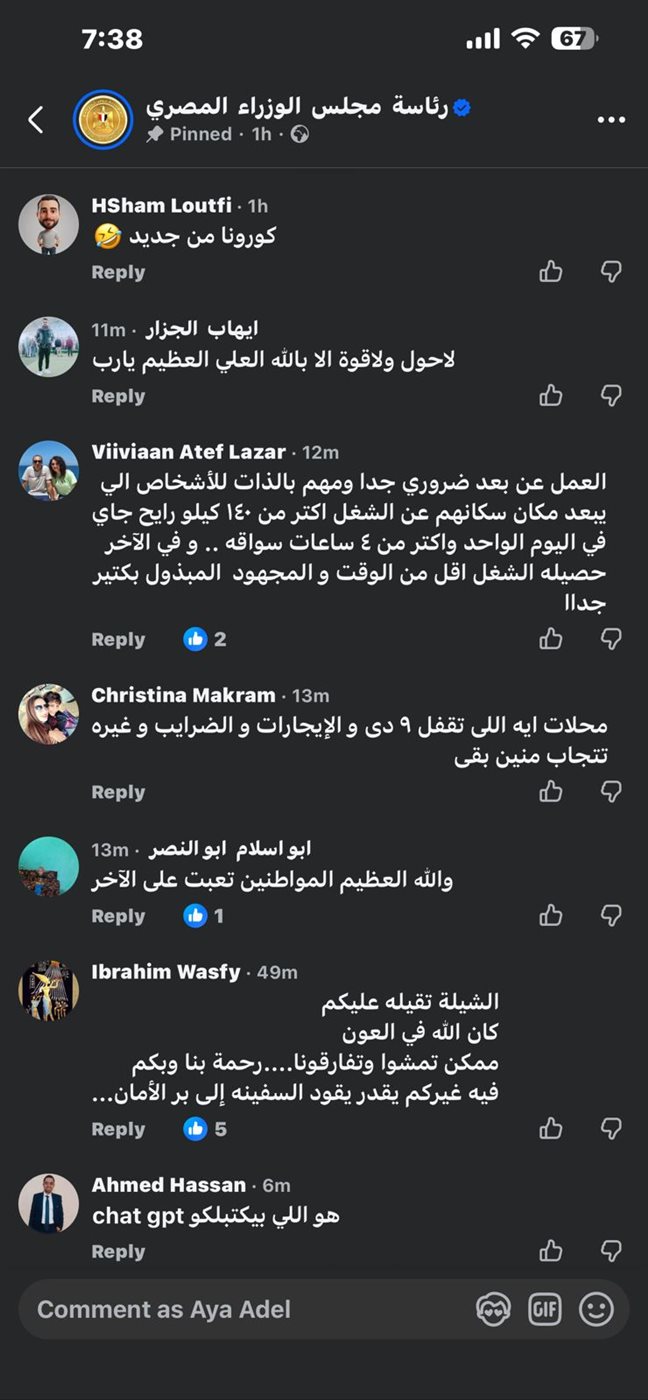The width and height of the screenshot is (648, 1400).
Task: Open the Egyptian Cabinet page profile picture
Action: tap(103, 120)
